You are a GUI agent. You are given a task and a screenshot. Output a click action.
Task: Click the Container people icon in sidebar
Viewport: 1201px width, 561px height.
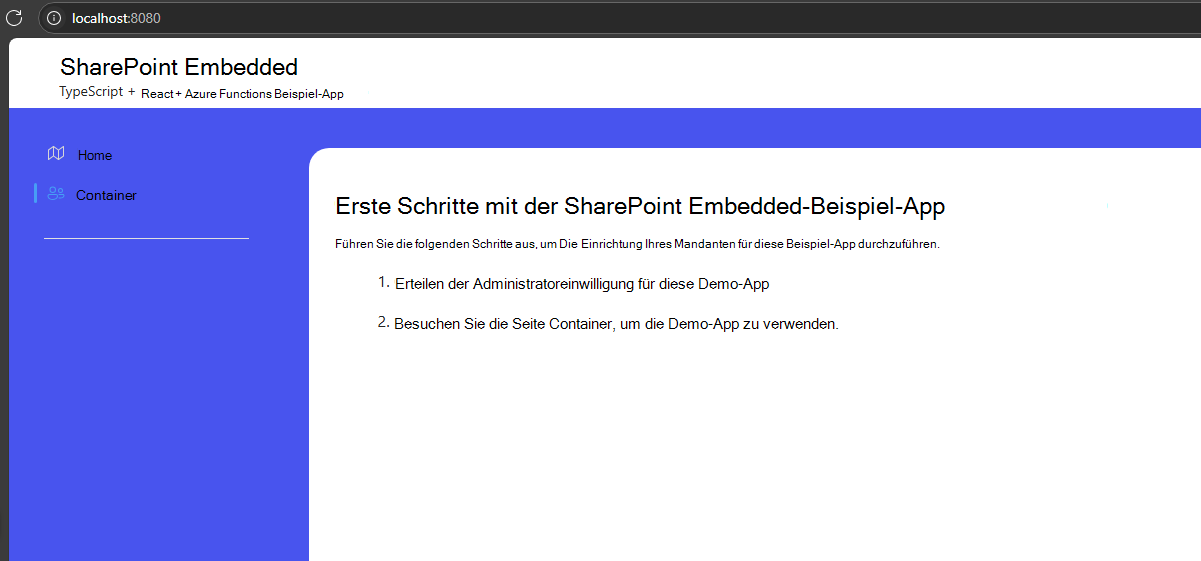click(x=56, y=194)
